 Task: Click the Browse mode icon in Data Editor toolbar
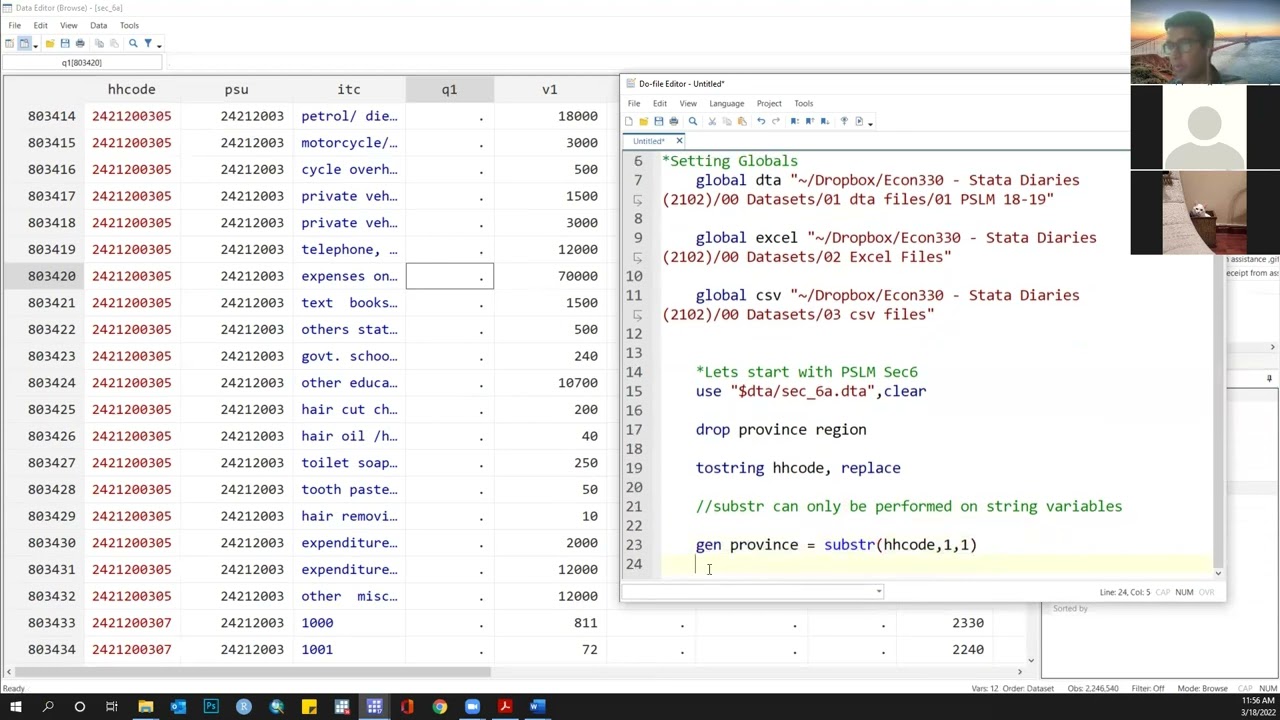click(x=24, y=43)
